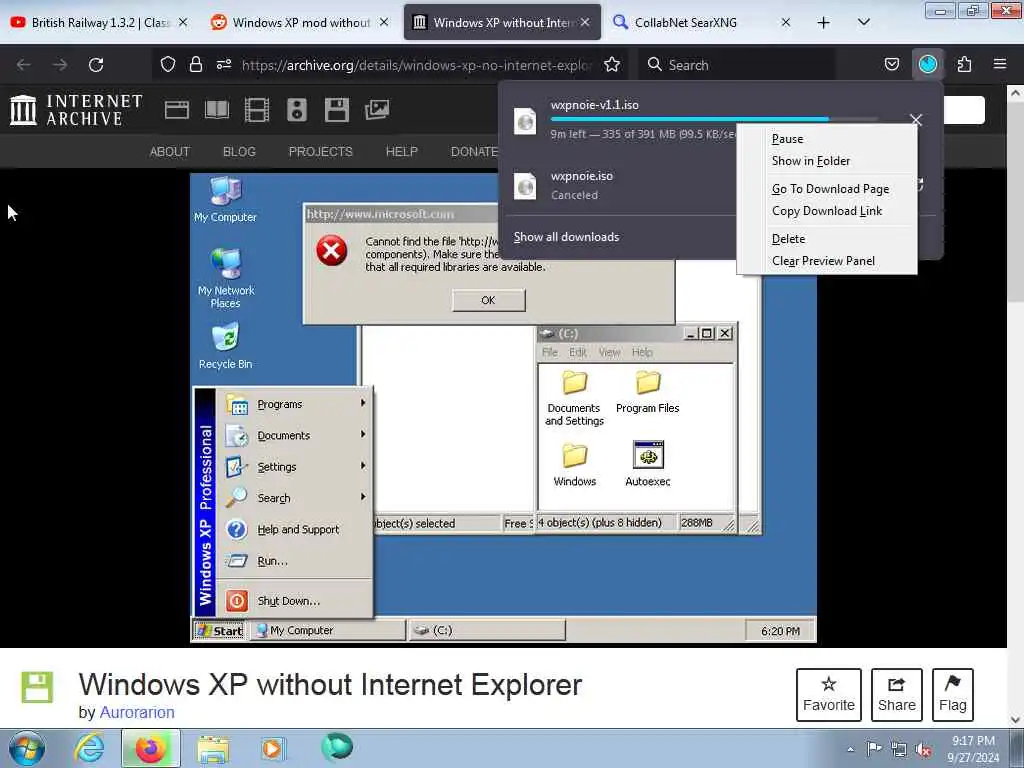1024x768 pixels.
Task: Click the Windows XP screenshot preview image
Action: (503, 408)
